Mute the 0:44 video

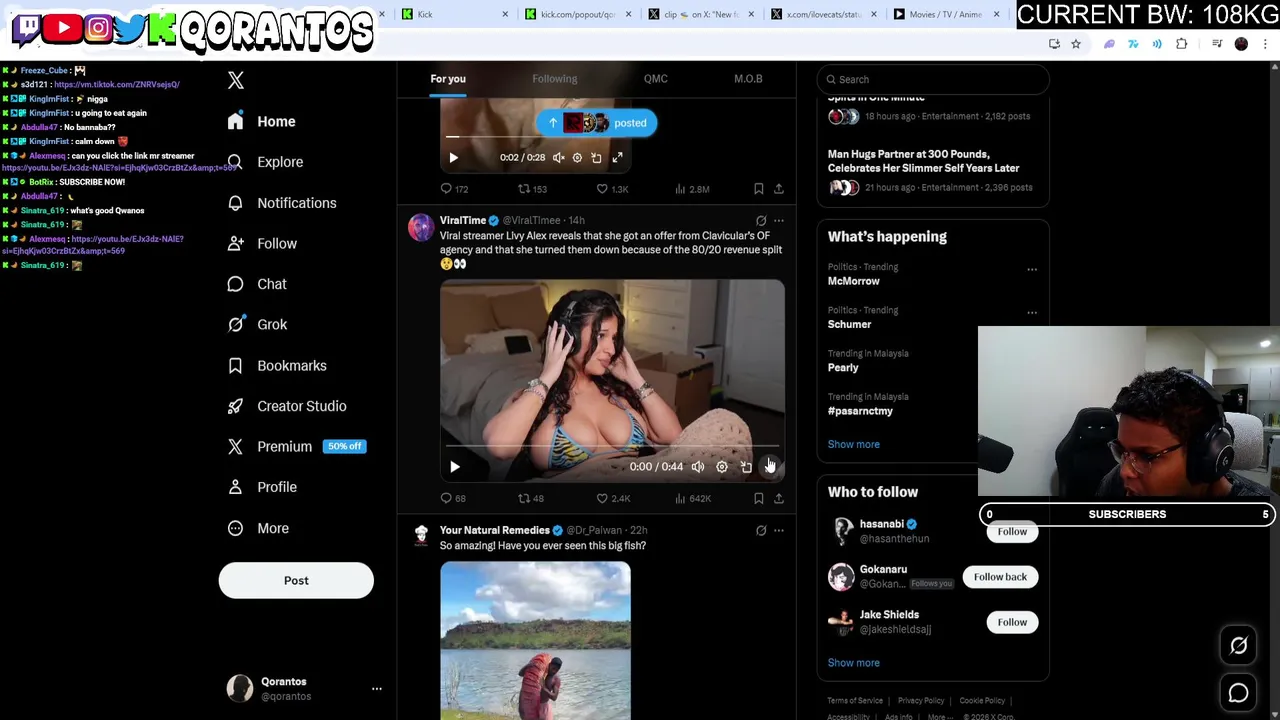point(698,467)
